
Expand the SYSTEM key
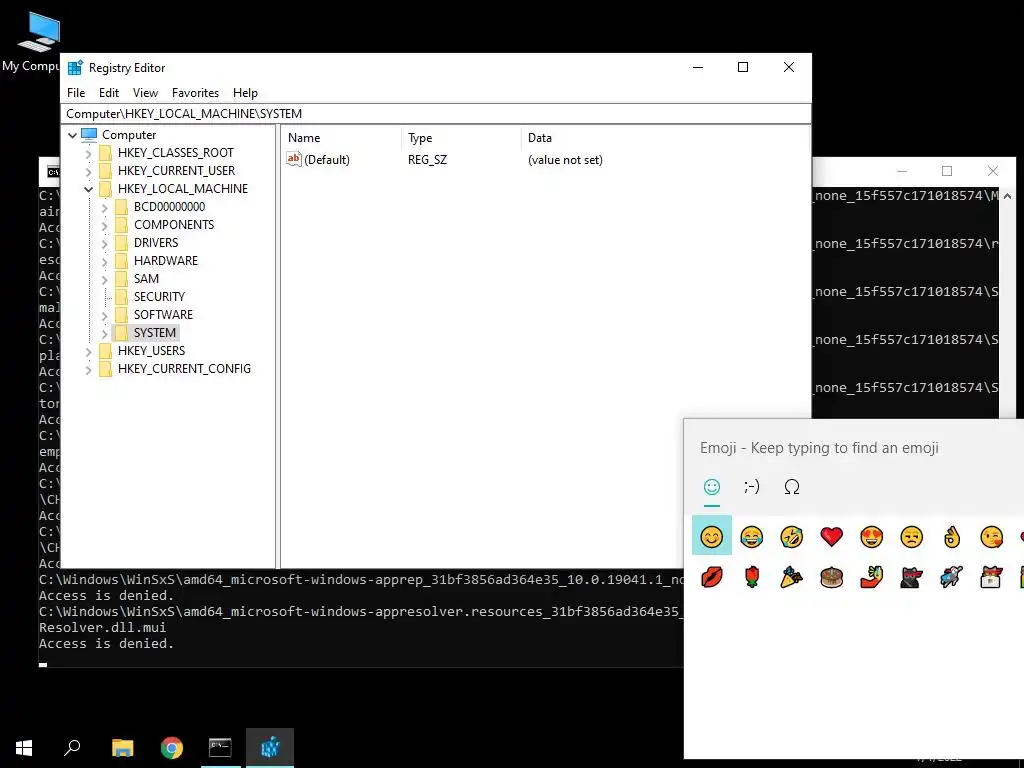(104, 333)
